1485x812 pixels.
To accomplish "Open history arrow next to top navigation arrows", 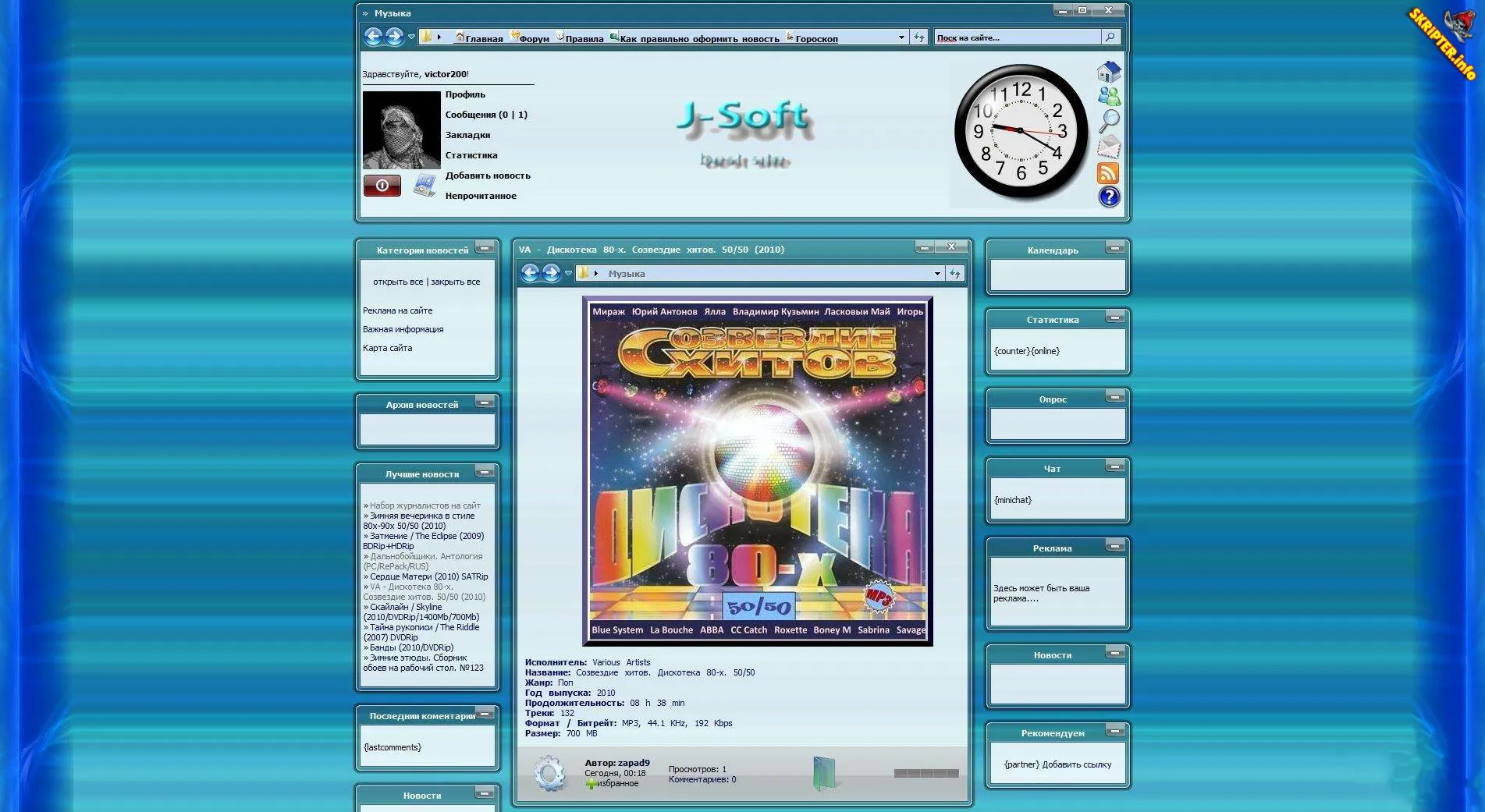I will click(x=411, y=37).
